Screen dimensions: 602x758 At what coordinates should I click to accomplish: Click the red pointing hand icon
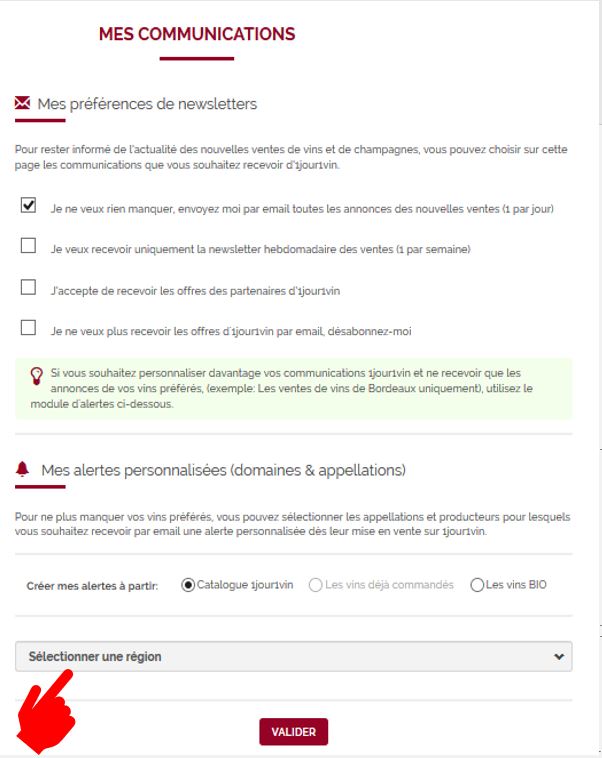45,712
